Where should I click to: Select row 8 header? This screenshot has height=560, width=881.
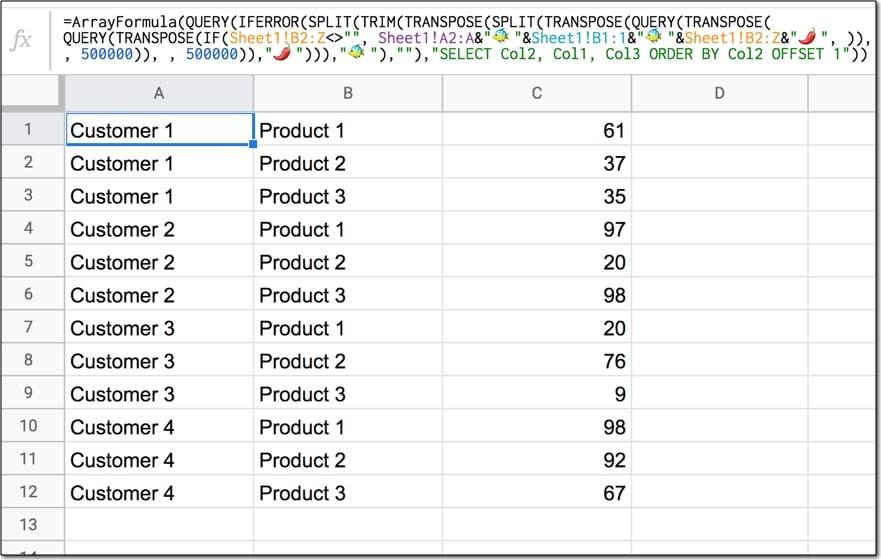coord(33,360)
